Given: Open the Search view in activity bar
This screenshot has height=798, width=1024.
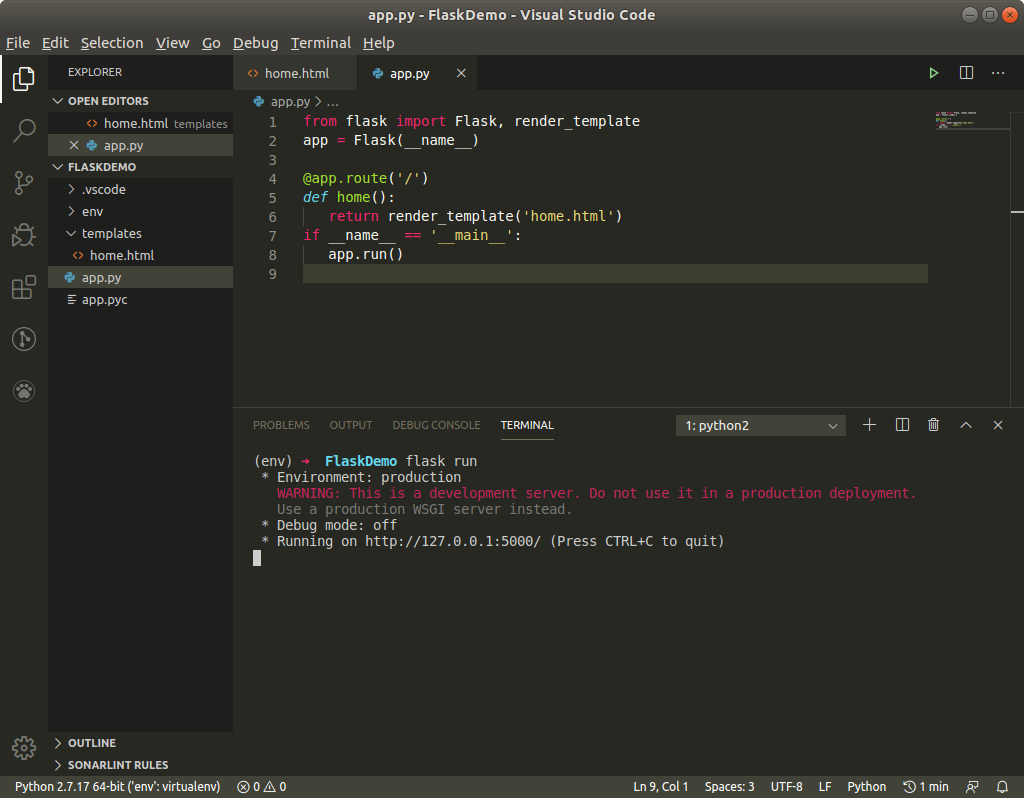Looking at the screenshot, I should pos(24,131).
